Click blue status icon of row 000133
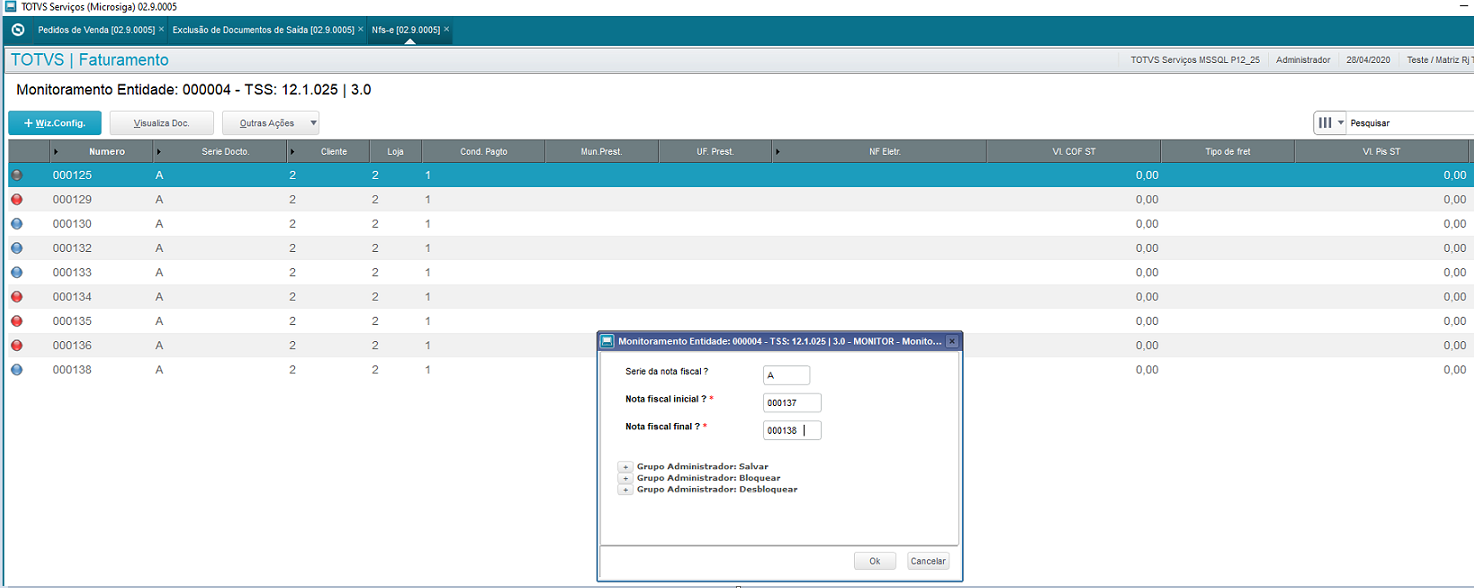Viewport: 1474px width, 588px height. 16,272
